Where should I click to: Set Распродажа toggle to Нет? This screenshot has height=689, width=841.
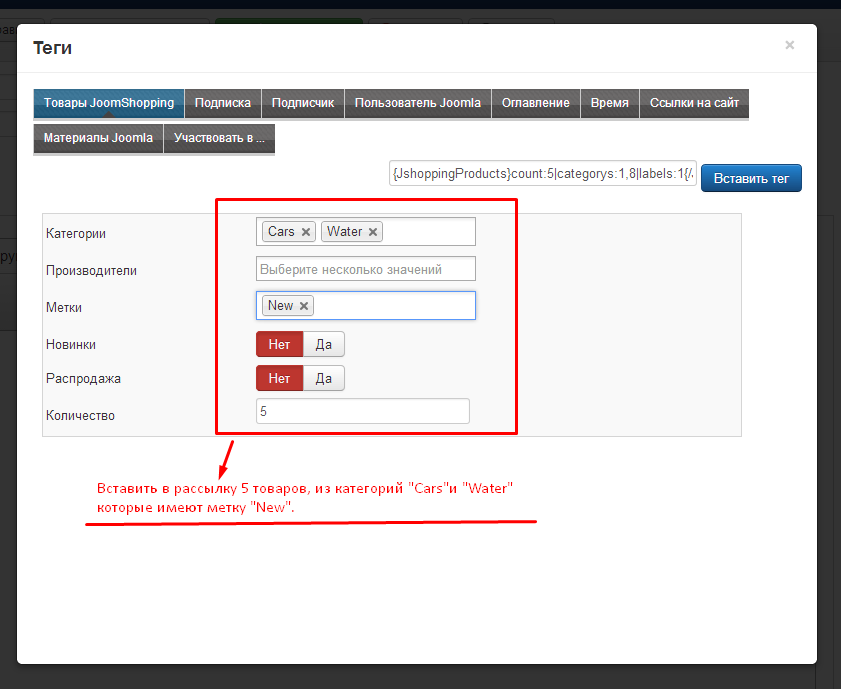pos(279,379)
